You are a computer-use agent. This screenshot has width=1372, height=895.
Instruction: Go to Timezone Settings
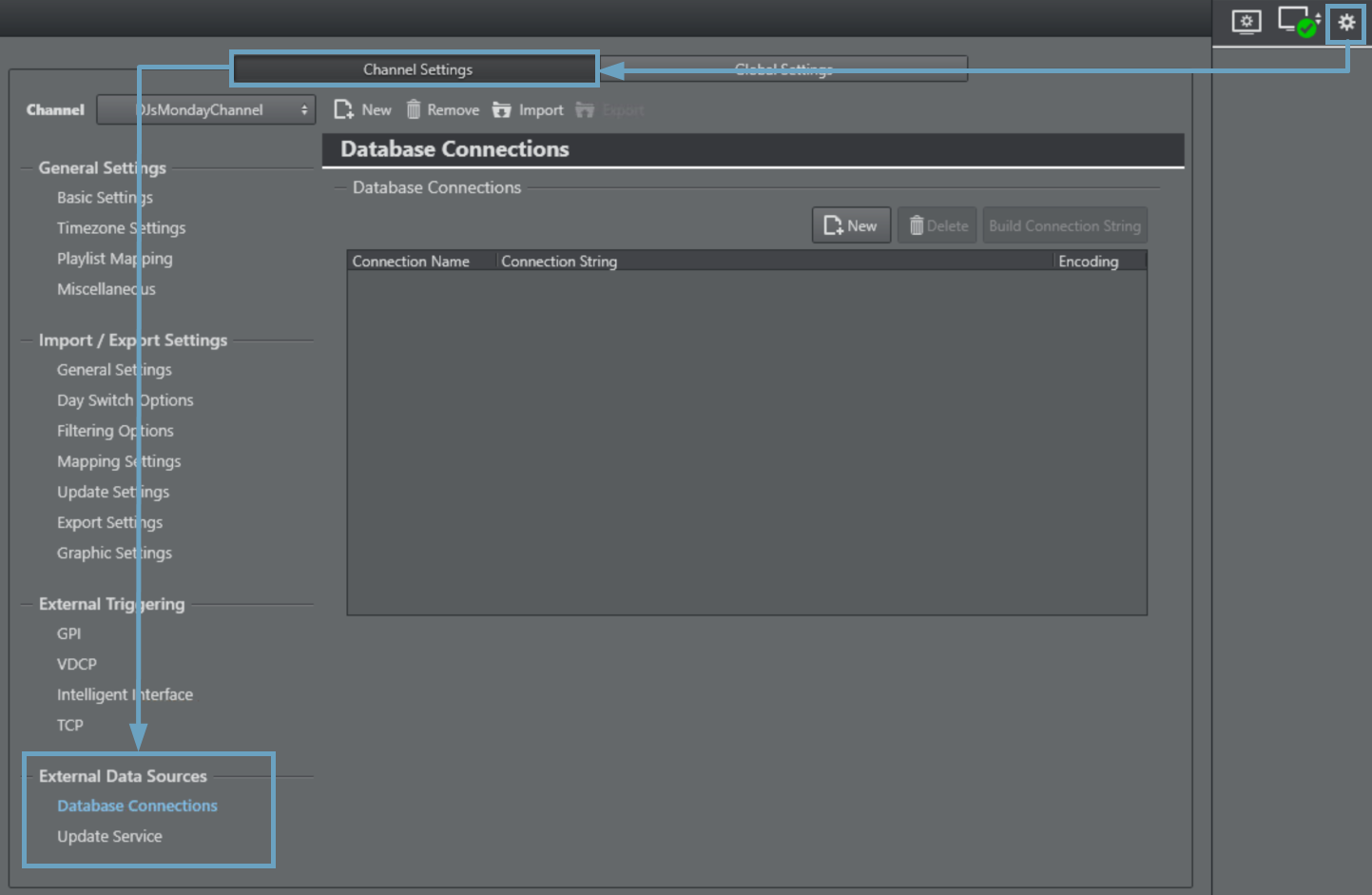click(x=121, y=228)
